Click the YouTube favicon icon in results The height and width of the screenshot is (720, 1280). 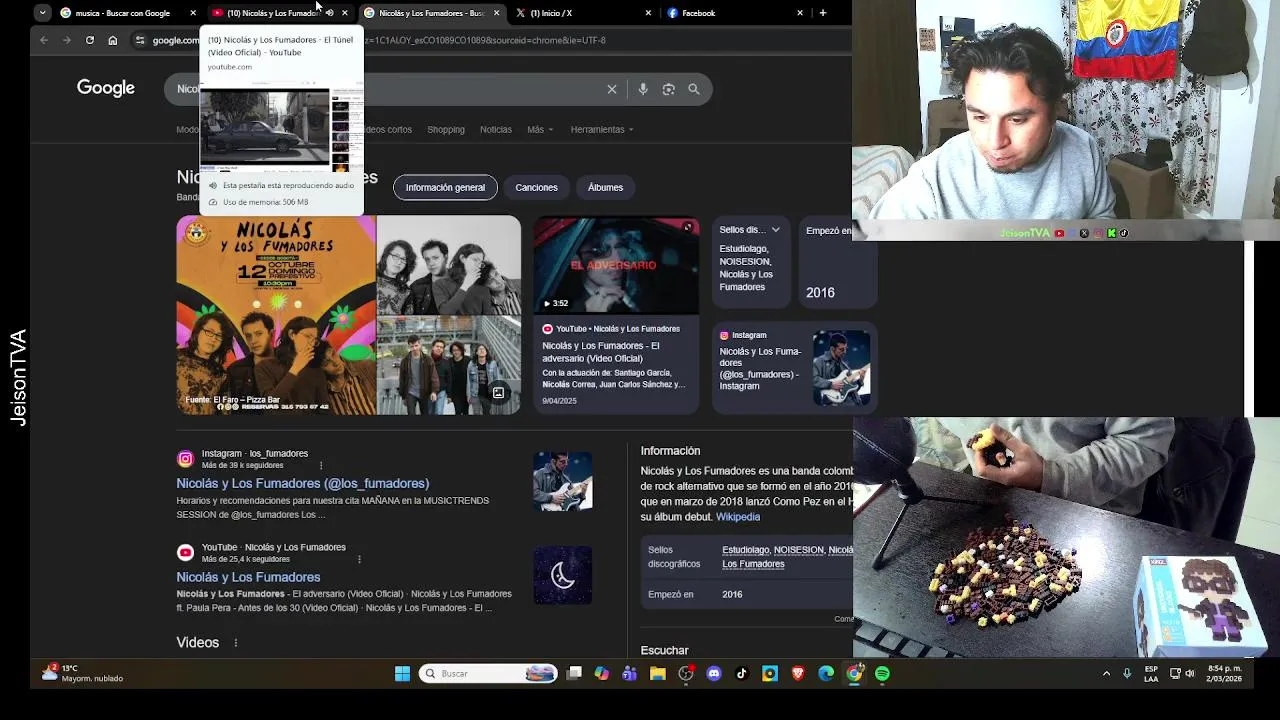pos(185,553)
